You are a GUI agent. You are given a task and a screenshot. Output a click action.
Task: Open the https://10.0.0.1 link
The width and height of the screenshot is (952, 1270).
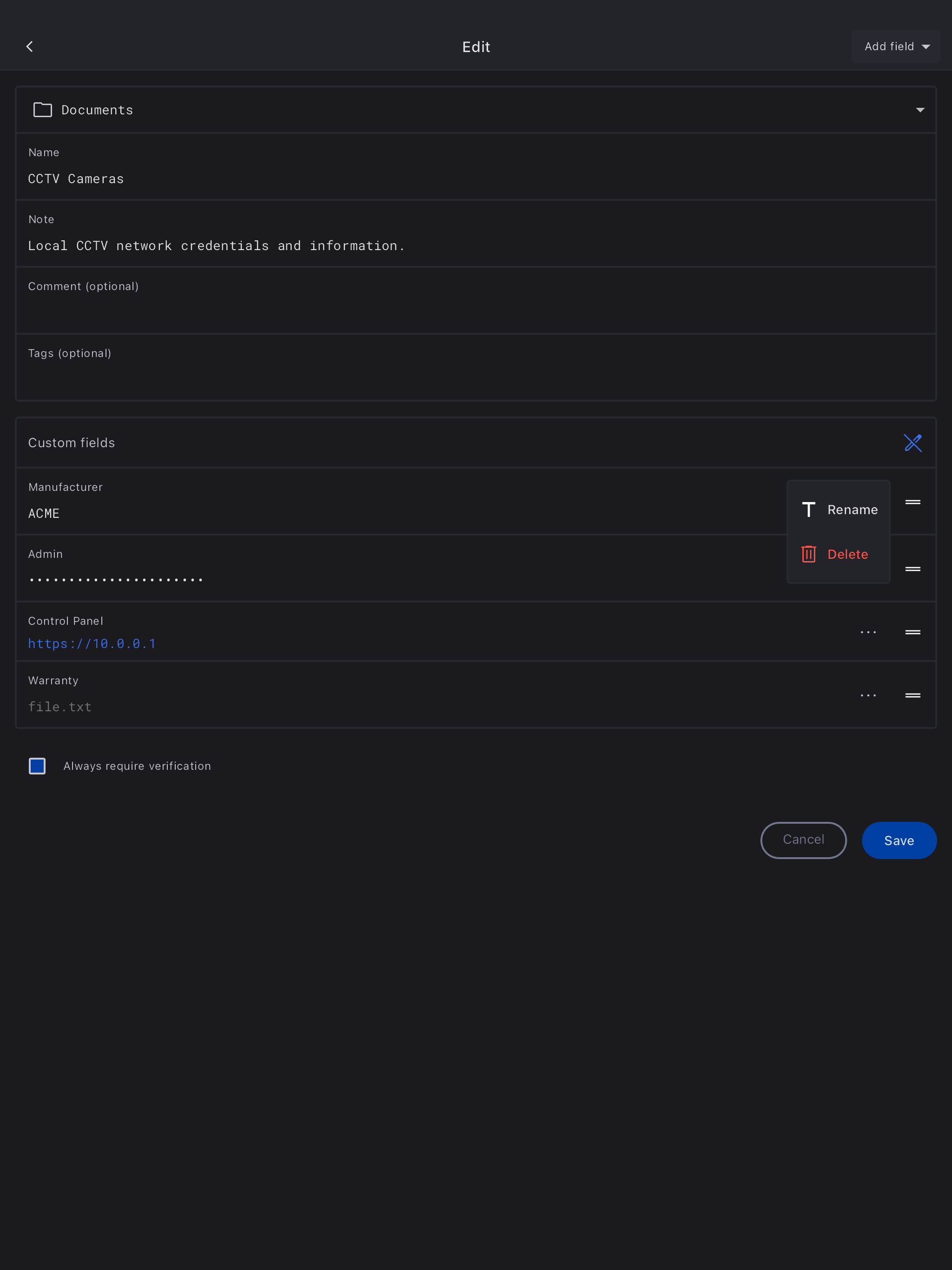(92, 644)
